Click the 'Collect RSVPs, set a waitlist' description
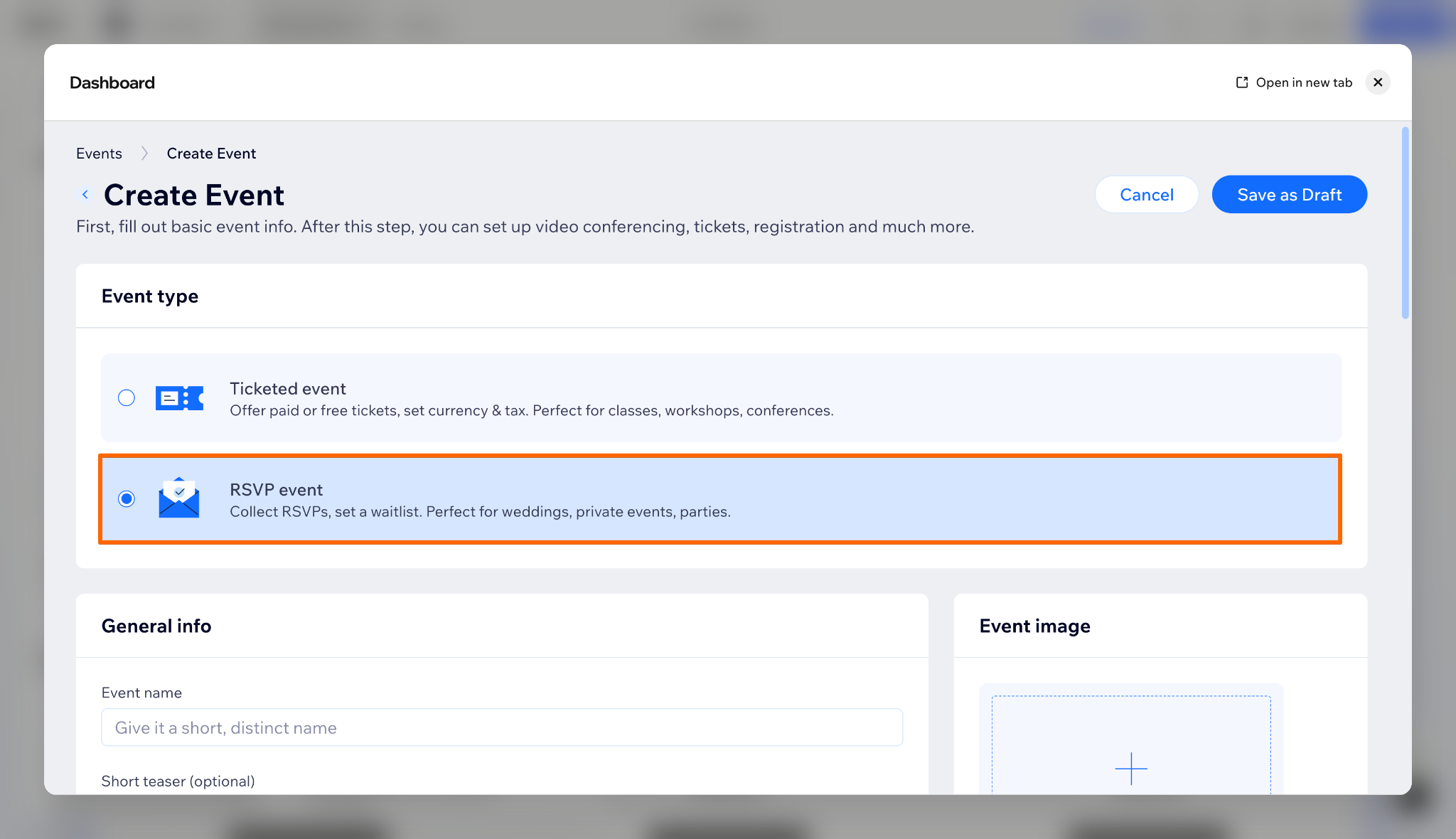This screenshot has width=1456, height=839. pos(480,511)
